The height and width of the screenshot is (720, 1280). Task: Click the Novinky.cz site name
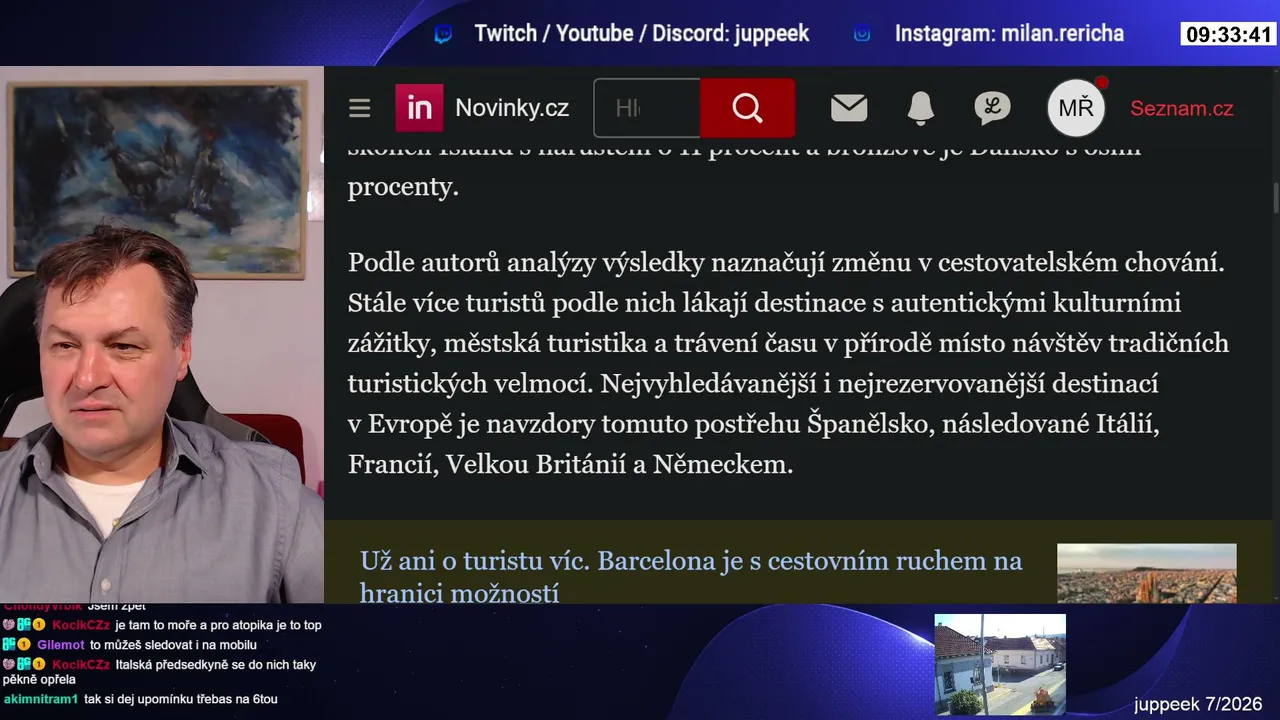coord(512,108)
